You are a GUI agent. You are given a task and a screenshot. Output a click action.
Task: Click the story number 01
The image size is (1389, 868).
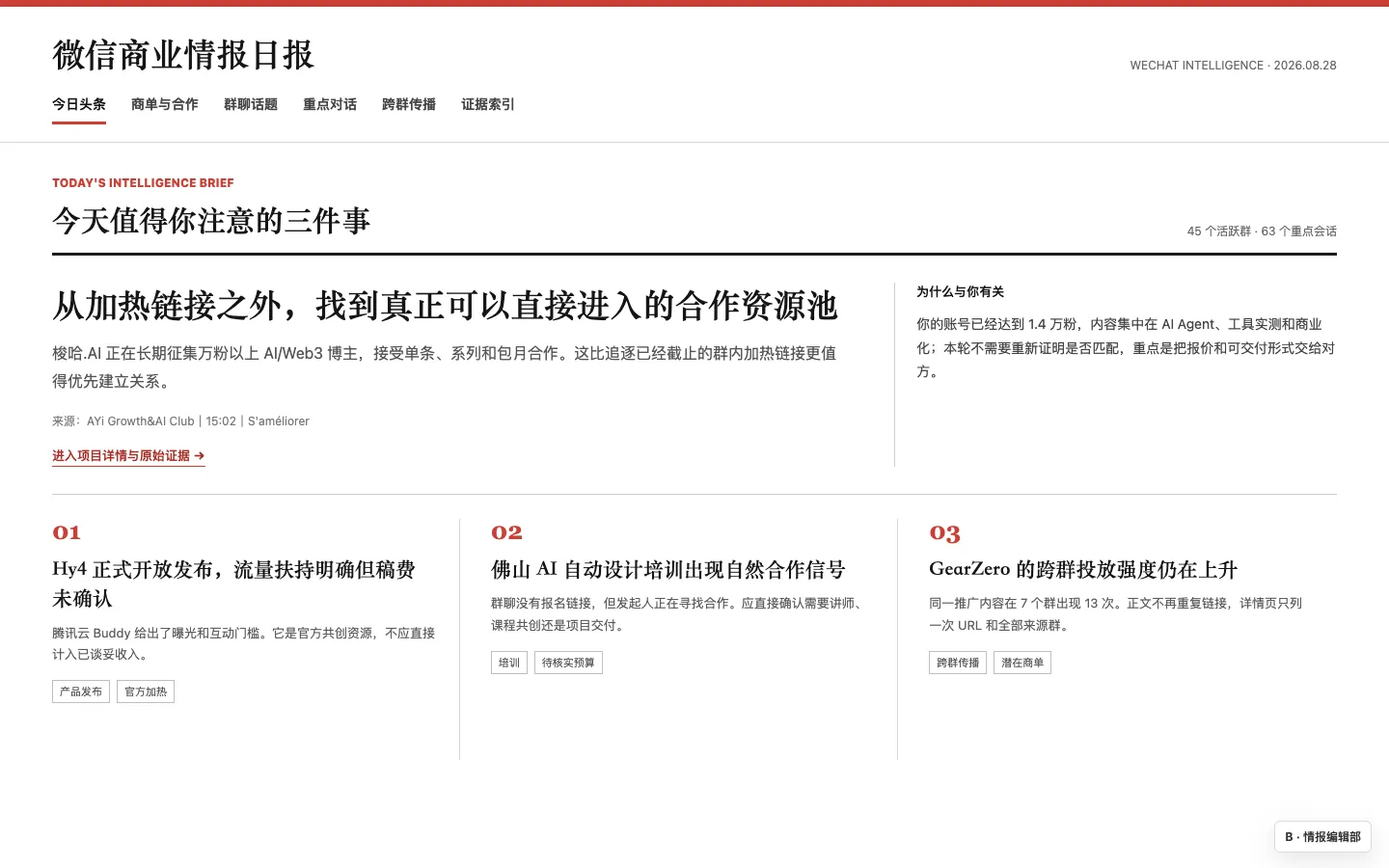(x=67, y=532)
